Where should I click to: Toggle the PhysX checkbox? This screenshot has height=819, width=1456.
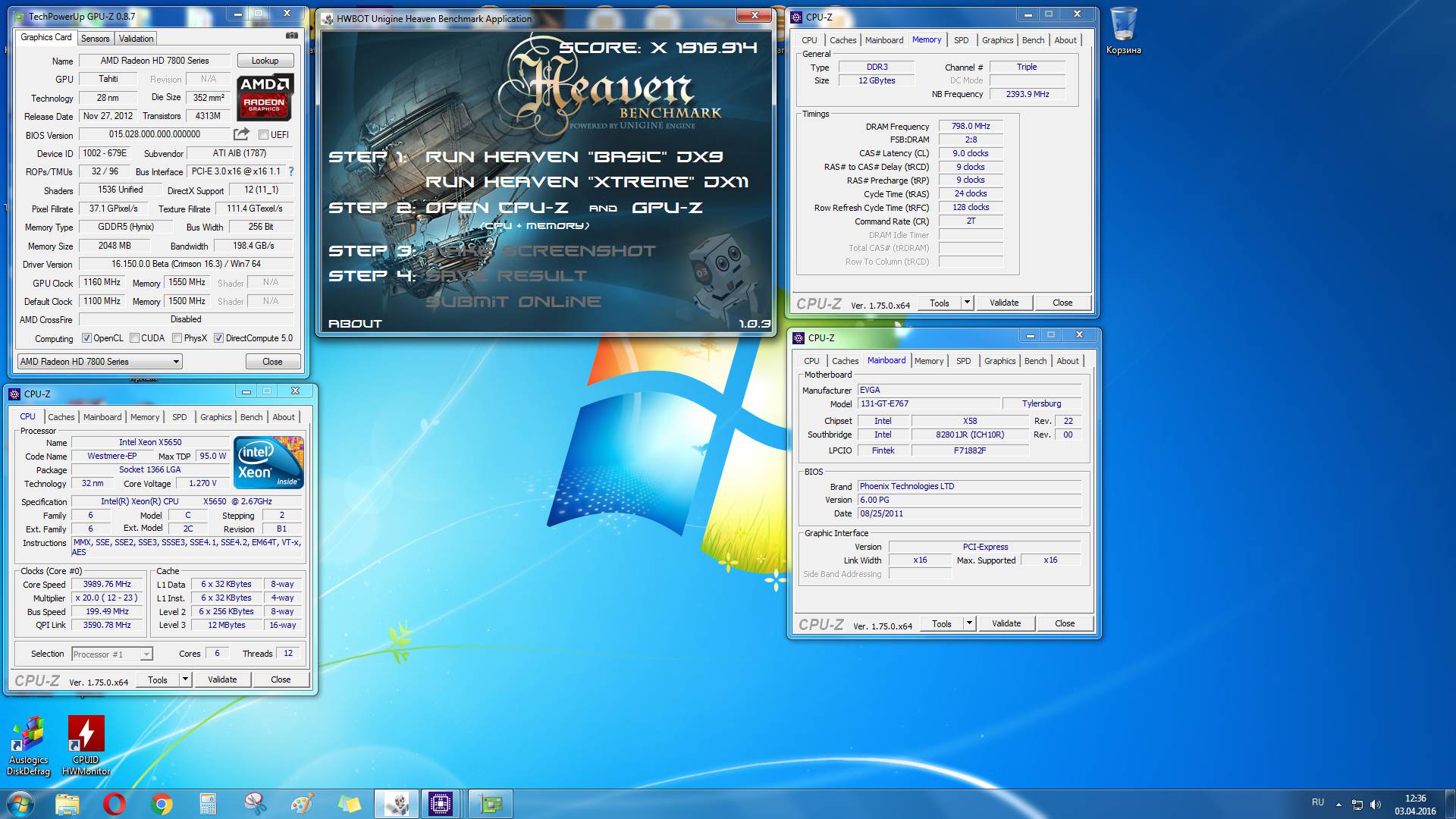coord(177,338)
